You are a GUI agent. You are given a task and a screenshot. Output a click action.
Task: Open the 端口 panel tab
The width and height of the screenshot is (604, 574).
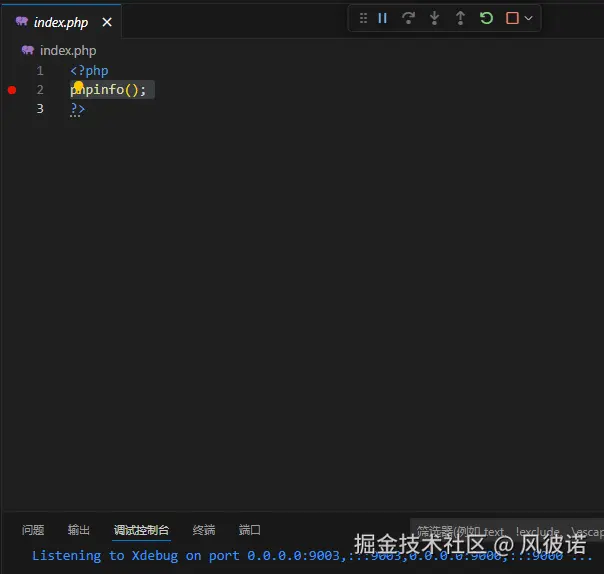coord(250,530)
